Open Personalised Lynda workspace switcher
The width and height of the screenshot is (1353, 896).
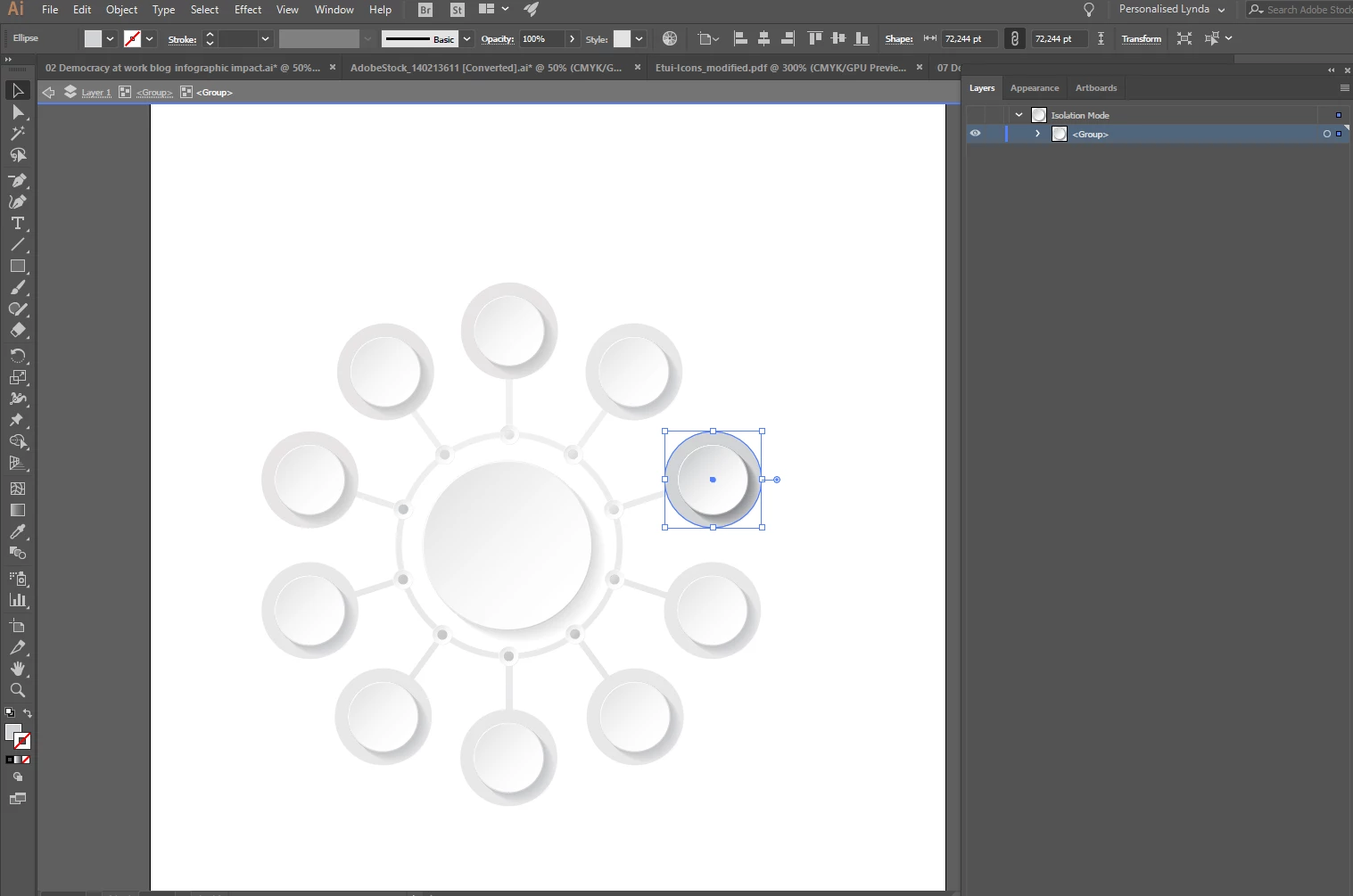tap(1172, 9)
